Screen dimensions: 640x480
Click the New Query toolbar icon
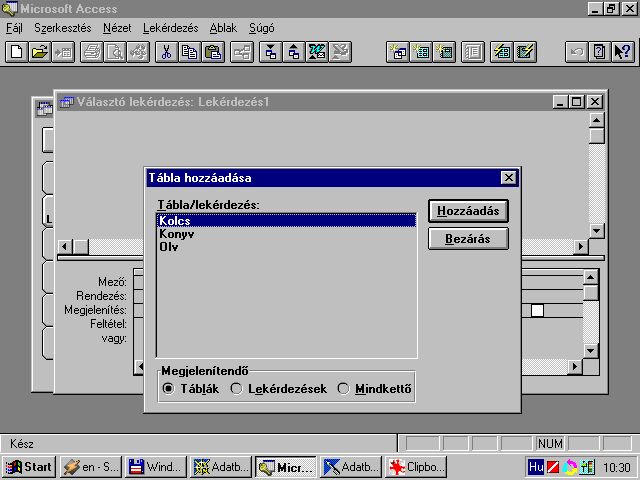[x=398, y=52]
